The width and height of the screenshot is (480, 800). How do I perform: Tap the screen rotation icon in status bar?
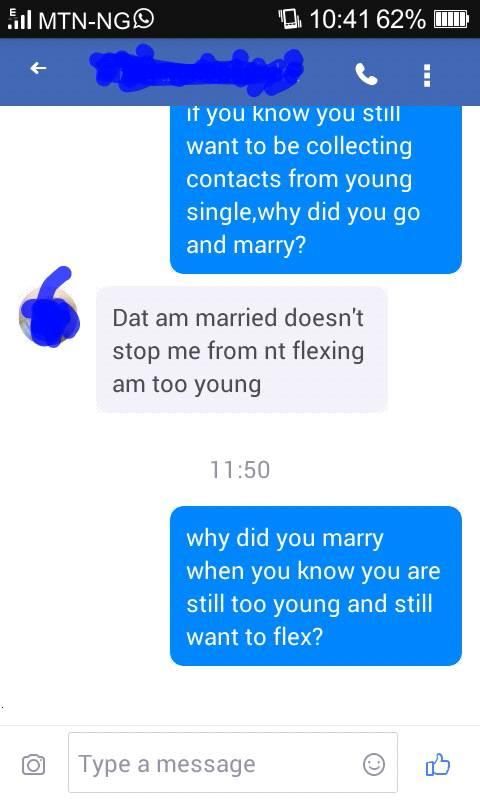tap(290, 19)
